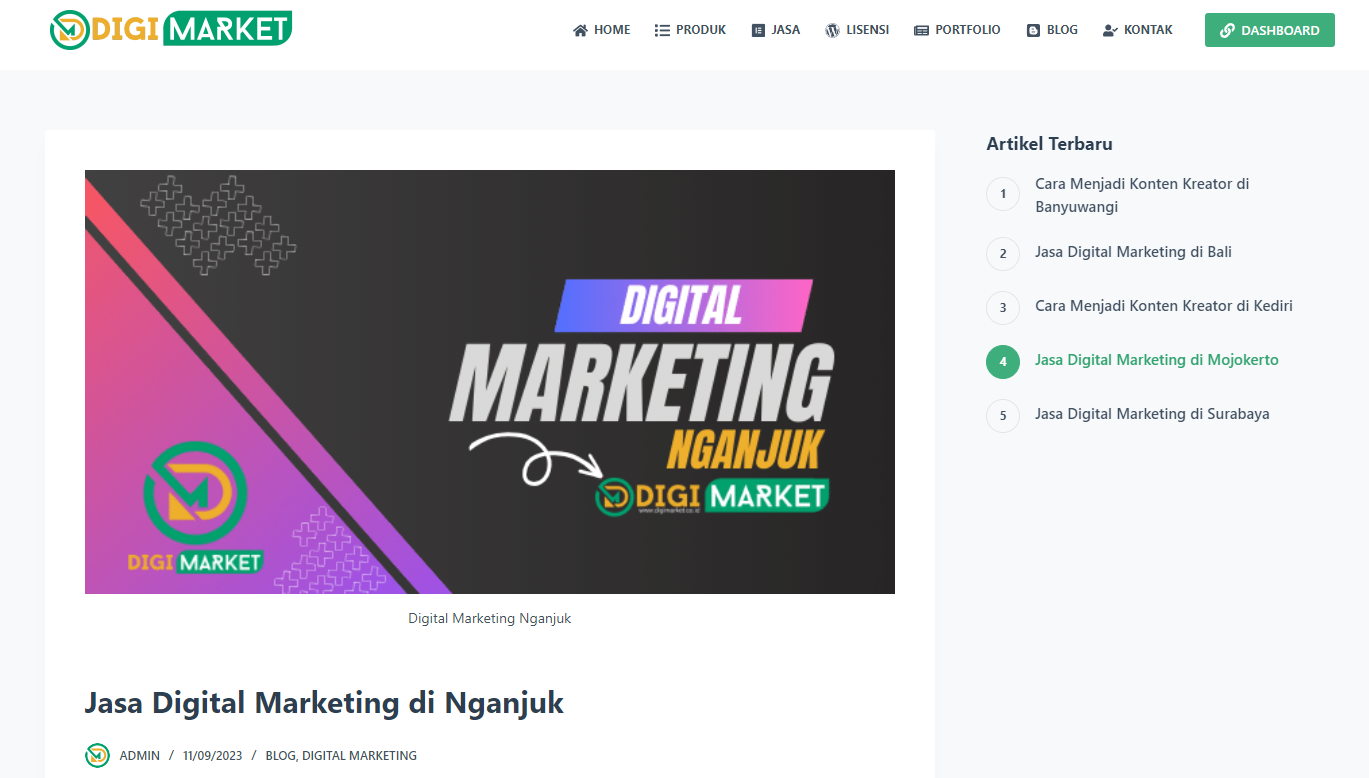The width and height of the screenshot is (1369, 778).
Task: Click number 3 badge in Artikel Terbaru
Action: 1003,307
